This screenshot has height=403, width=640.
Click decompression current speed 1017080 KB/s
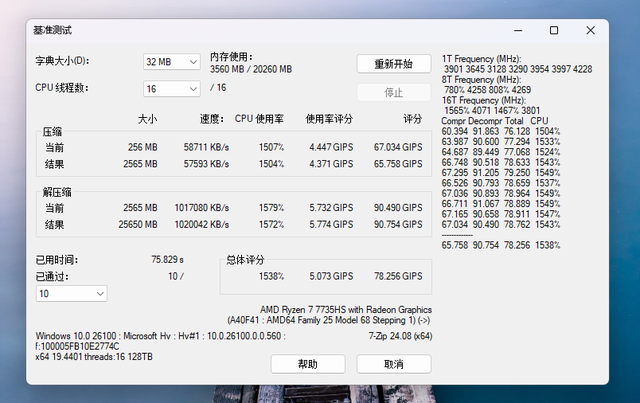coord(202,207)
